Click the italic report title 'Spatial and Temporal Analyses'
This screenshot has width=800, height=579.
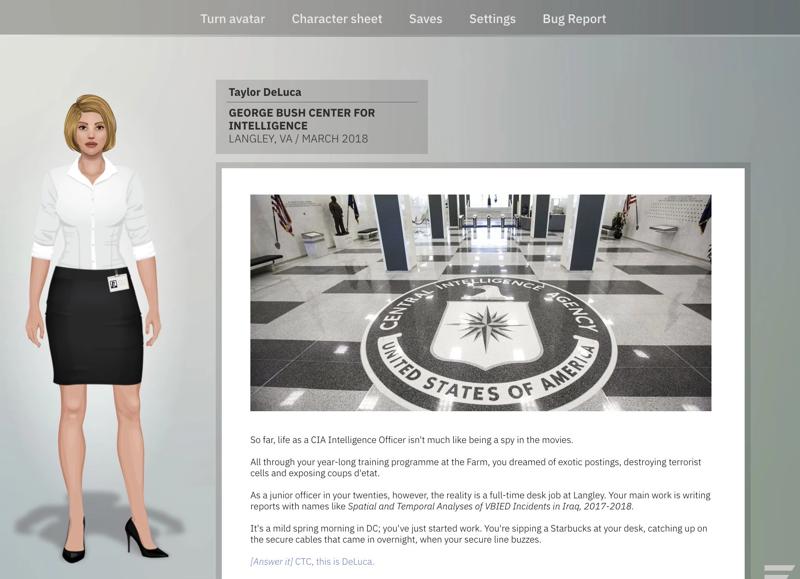490,507
